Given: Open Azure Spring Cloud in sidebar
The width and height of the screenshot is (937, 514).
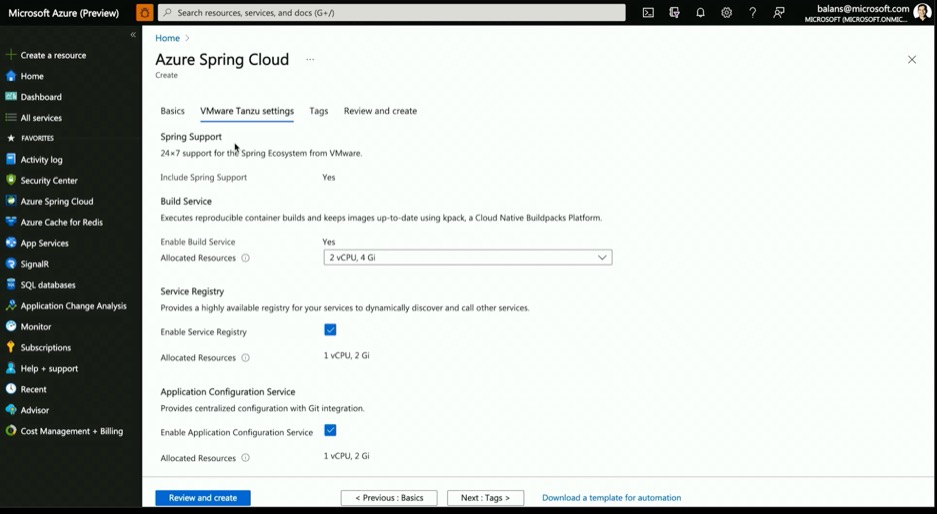Looking at the screenshot, I should (x=56, y=201).
